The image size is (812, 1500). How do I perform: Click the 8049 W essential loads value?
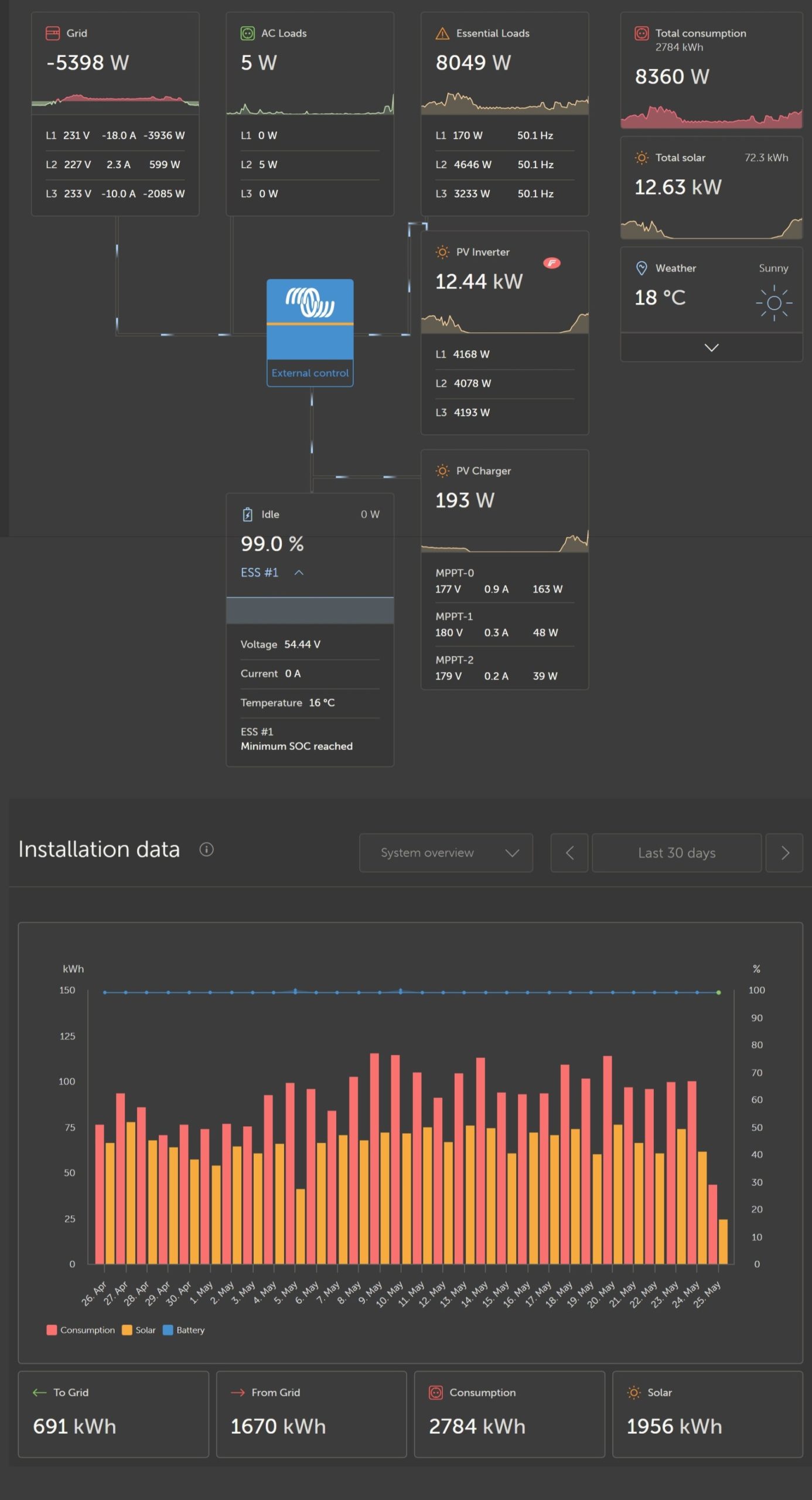[x=473, y=63]
